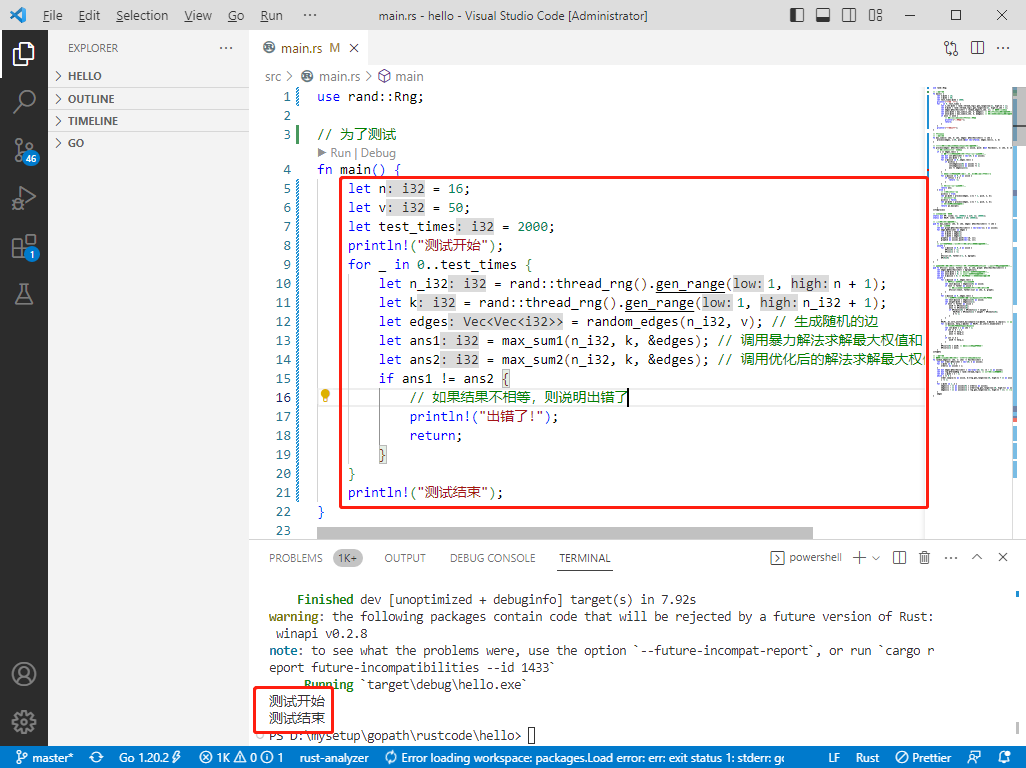Click the Run code lens above main
The height and width of the screenshot is (768, 1026).
(x=340, y=152)
